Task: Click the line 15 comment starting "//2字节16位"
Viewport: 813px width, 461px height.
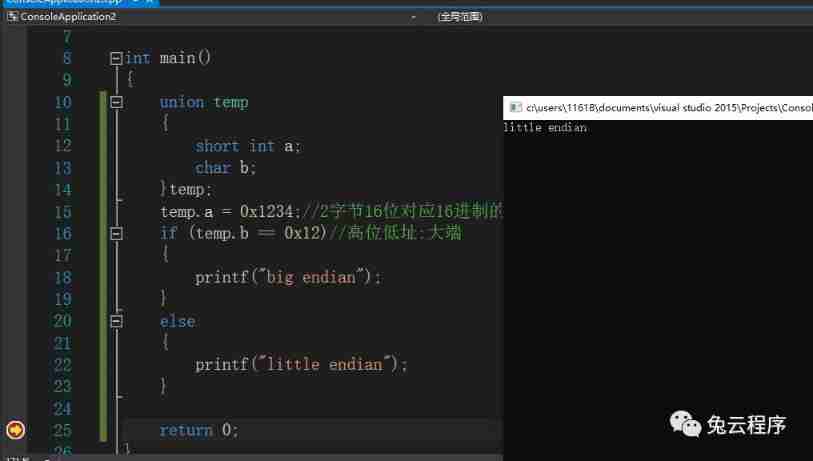Action: pos(402,211)
